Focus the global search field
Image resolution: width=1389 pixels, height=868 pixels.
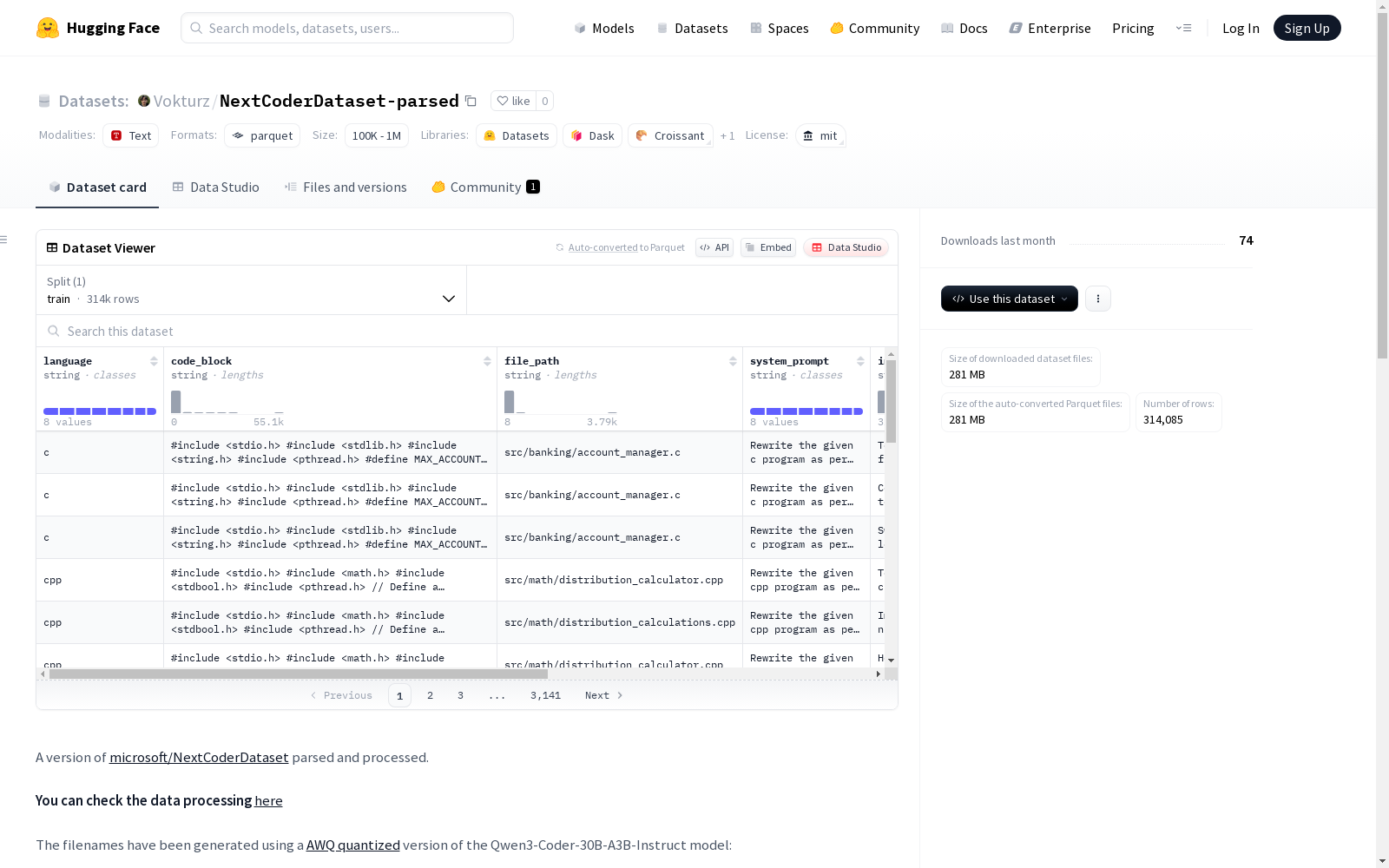347,28
